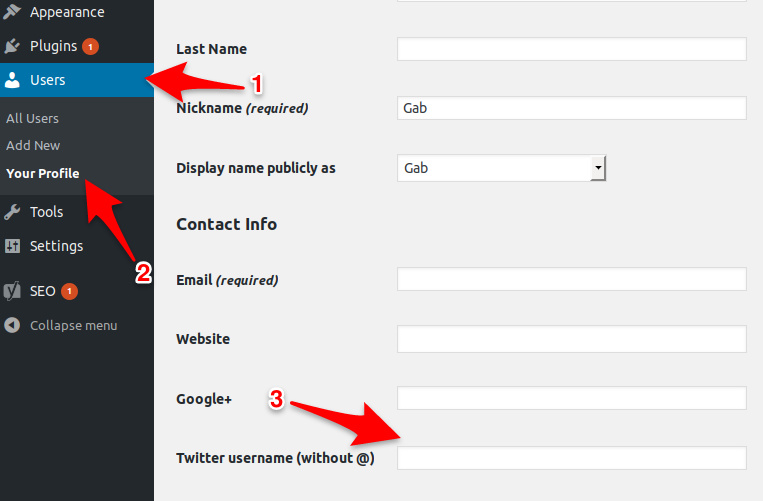763x501 pixels.
Task: Click the Plugins update count badge
Action: click(x=90, y=47)
